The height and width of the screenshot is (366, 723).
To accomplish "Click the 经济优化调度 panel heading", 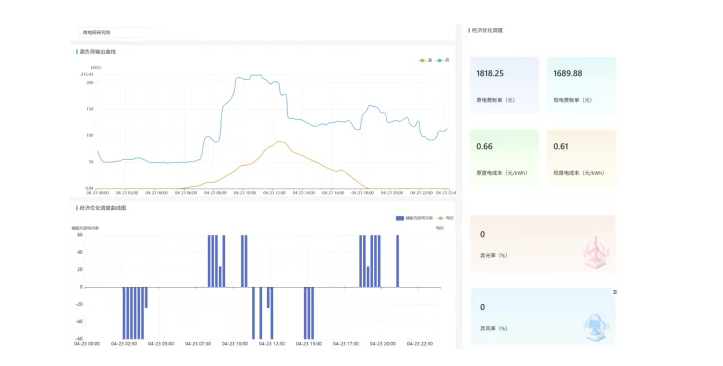I will (487, 30).
